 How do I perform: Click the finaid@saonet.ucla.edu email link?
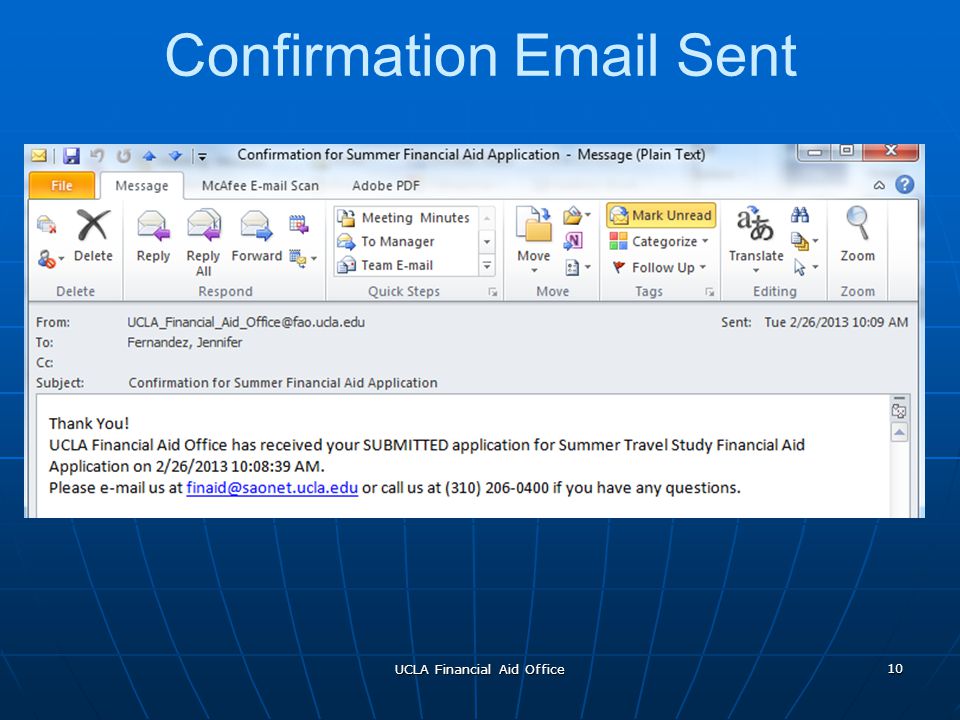[x=272, y=488]
